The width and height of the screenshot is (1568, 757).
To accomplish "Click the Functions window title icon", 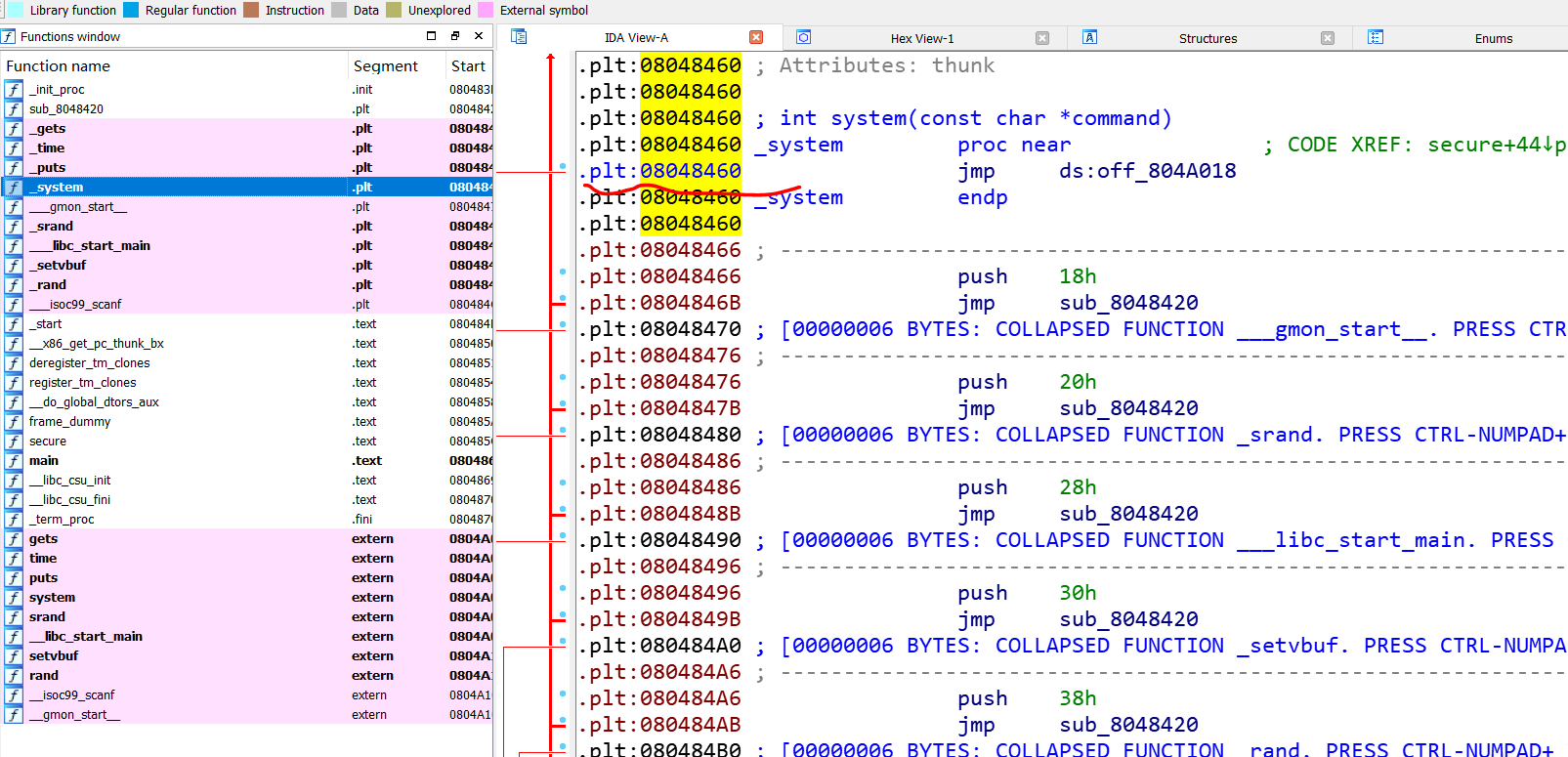I will pos(9,37).
